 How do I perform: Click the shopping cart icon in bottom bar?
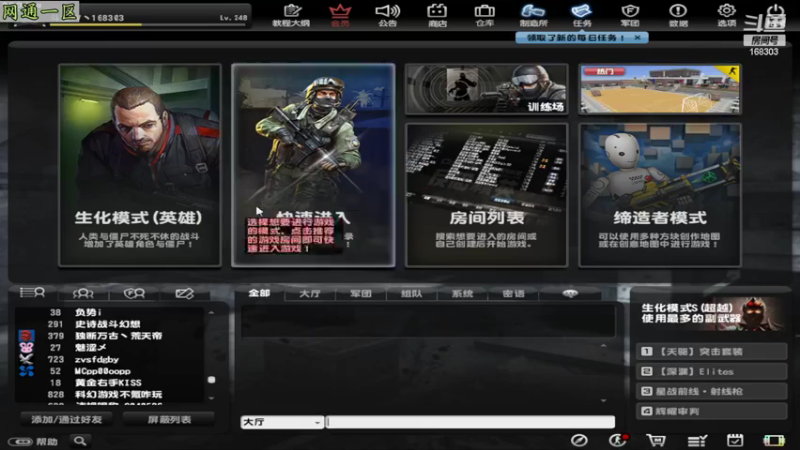point(656,440)
